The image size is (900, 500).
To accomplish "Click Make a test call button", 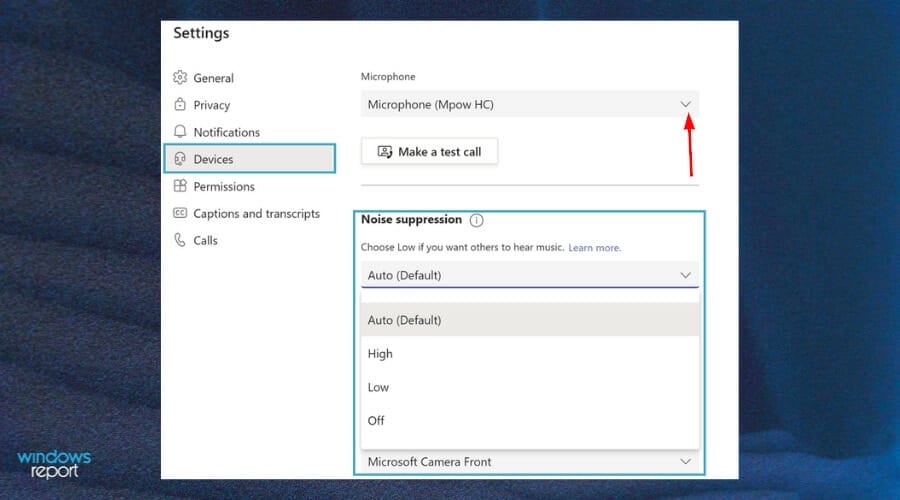I will point(429,152).
